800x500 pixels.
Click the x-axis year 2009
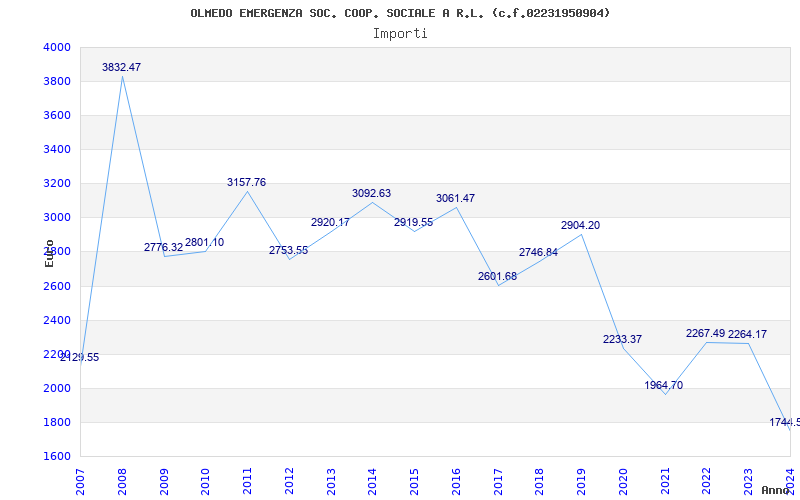point(164,482)
